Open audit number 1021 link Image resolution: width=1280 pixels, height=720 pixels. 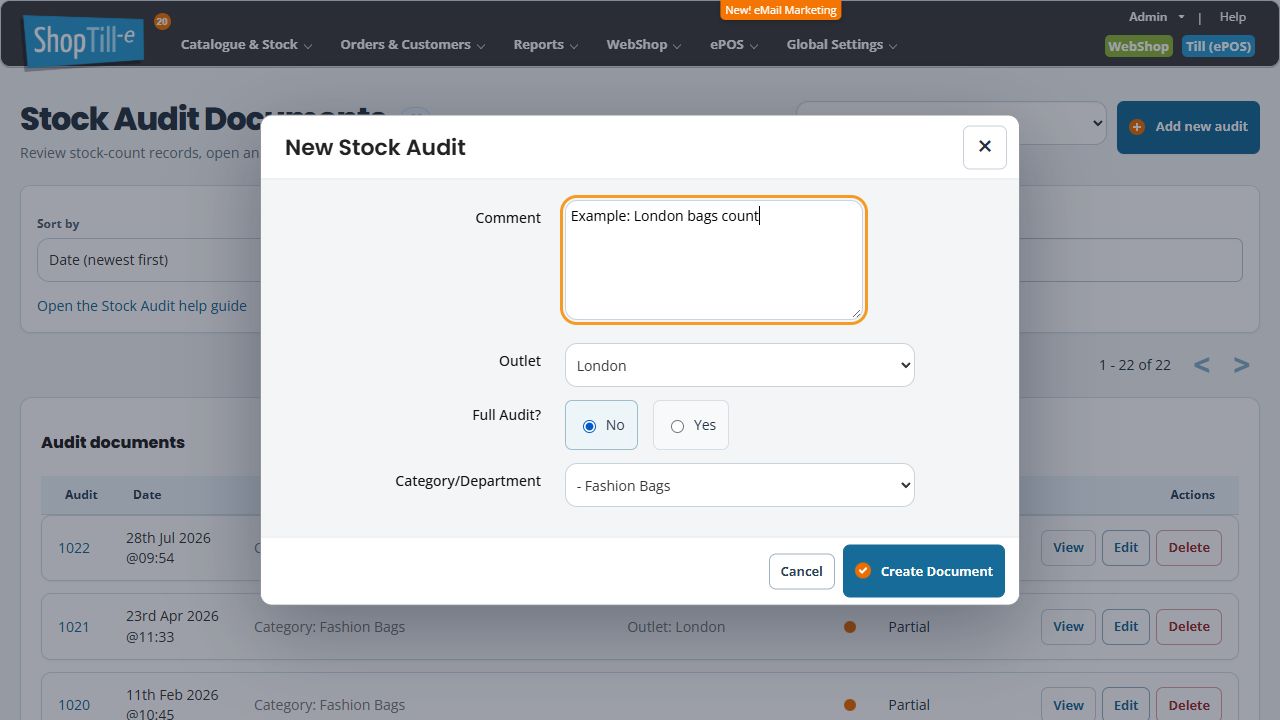74,627
